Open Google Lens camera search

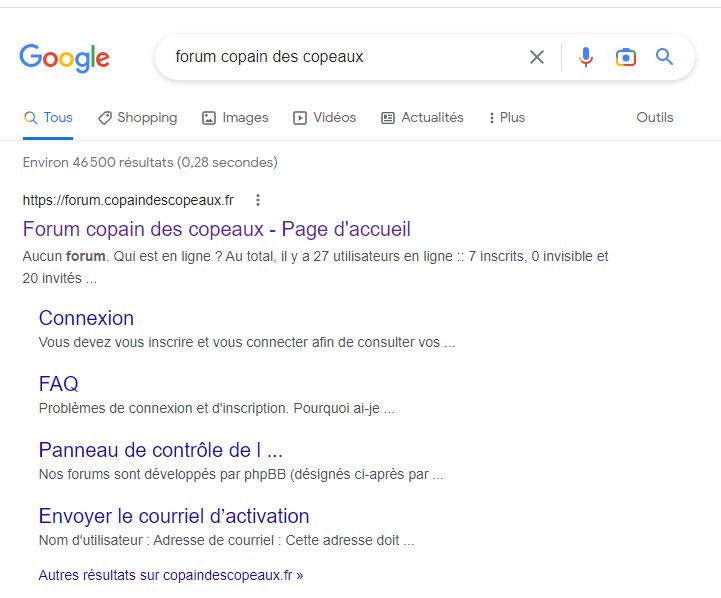(626, 57)
